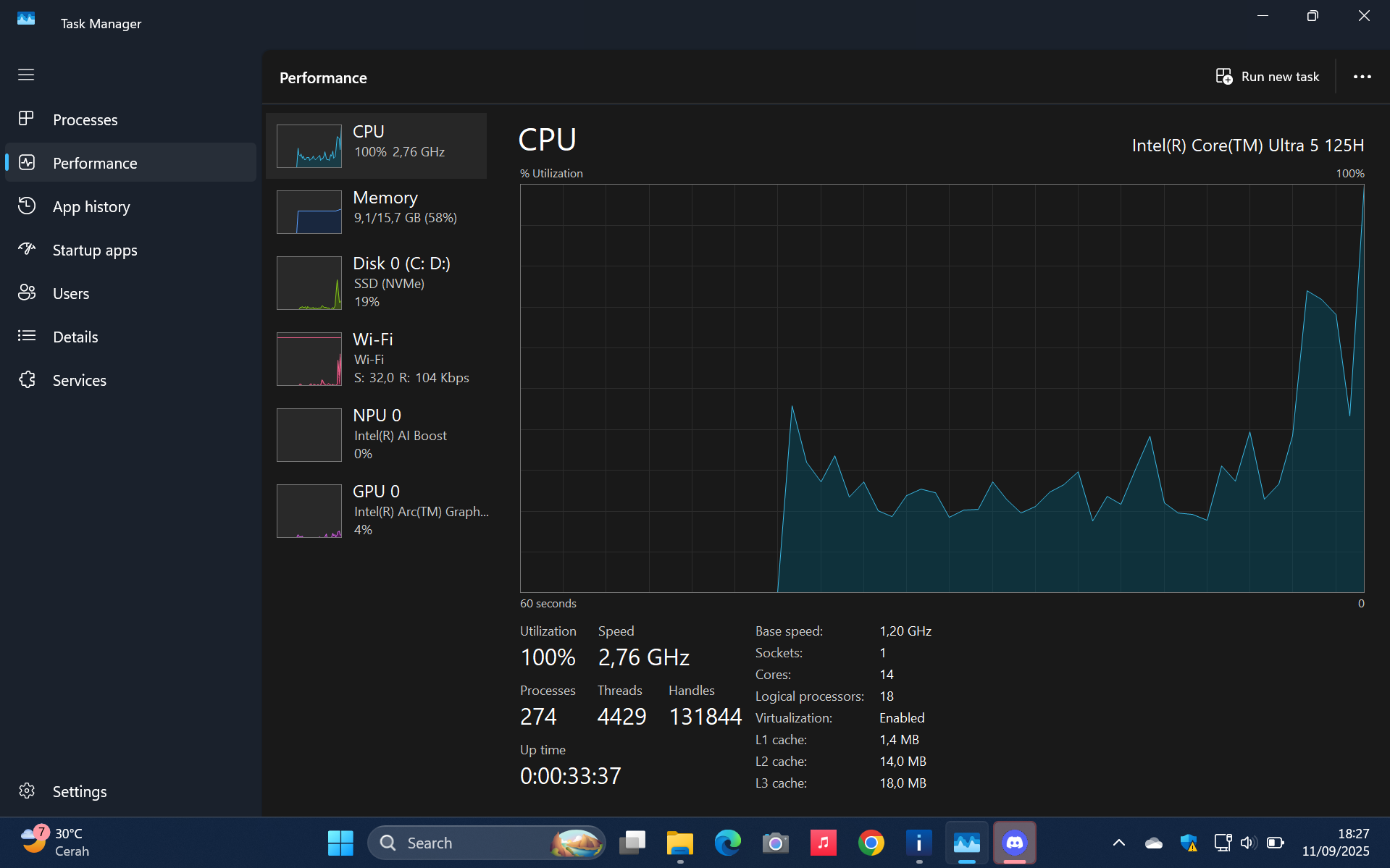
Task: Click the Handles value 131844
Action: click(x=706, y=717)
